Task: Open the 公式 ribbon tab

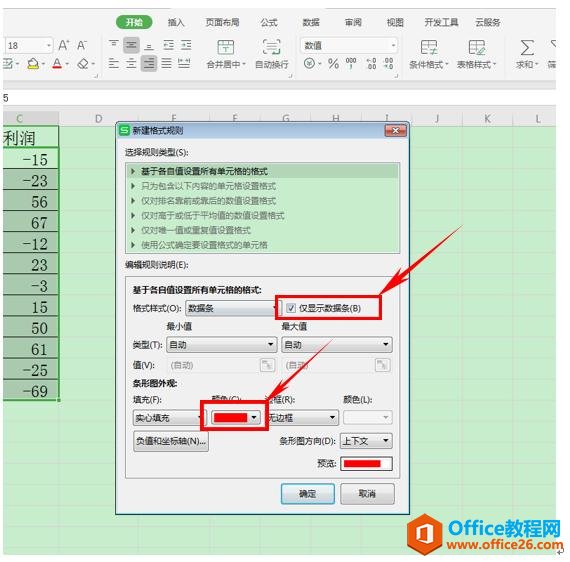Action: pyautogui.click(x=269, y=23)
